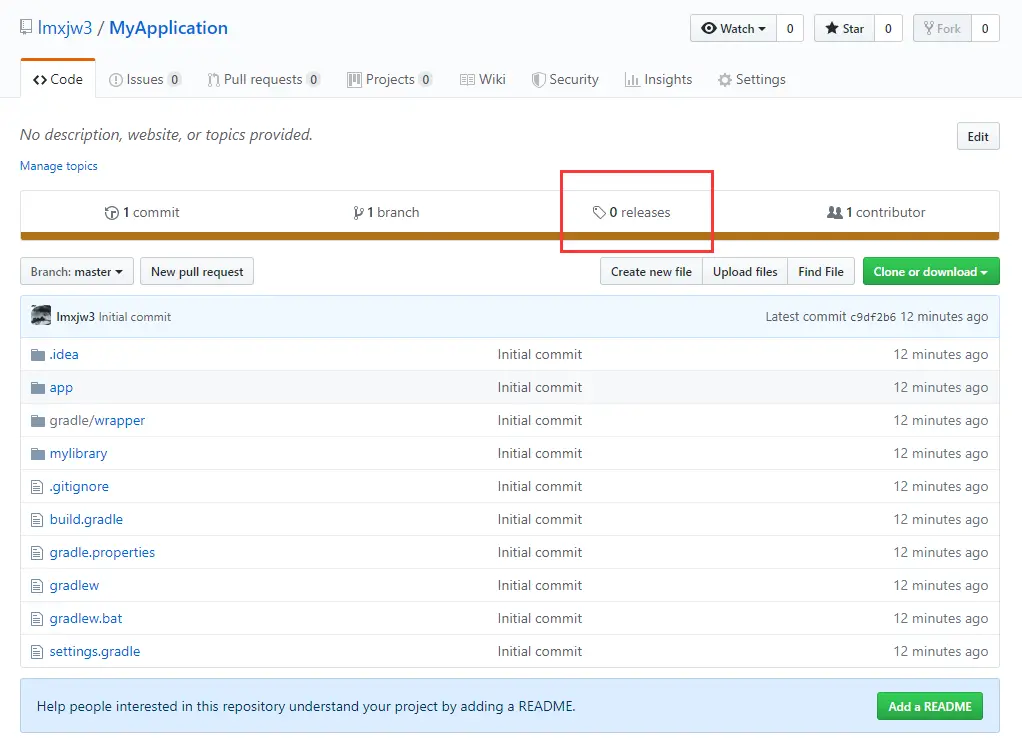The width and height of the screenshot is (1022, 751).
Task: Open the latest Initial commit message in header
Action: [x=135, y=317]
